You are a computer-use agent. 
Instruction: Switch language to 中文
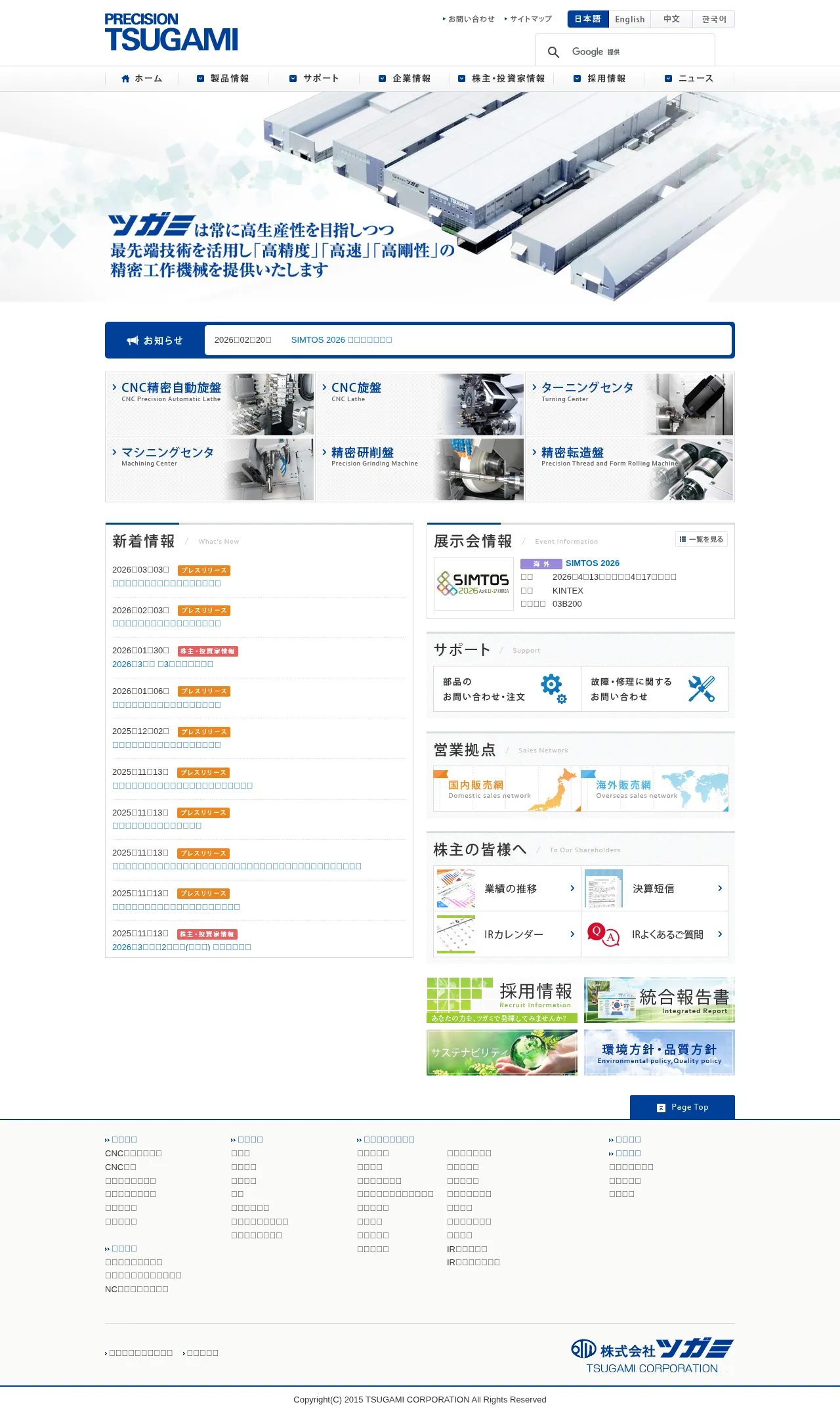coord(671,19)
